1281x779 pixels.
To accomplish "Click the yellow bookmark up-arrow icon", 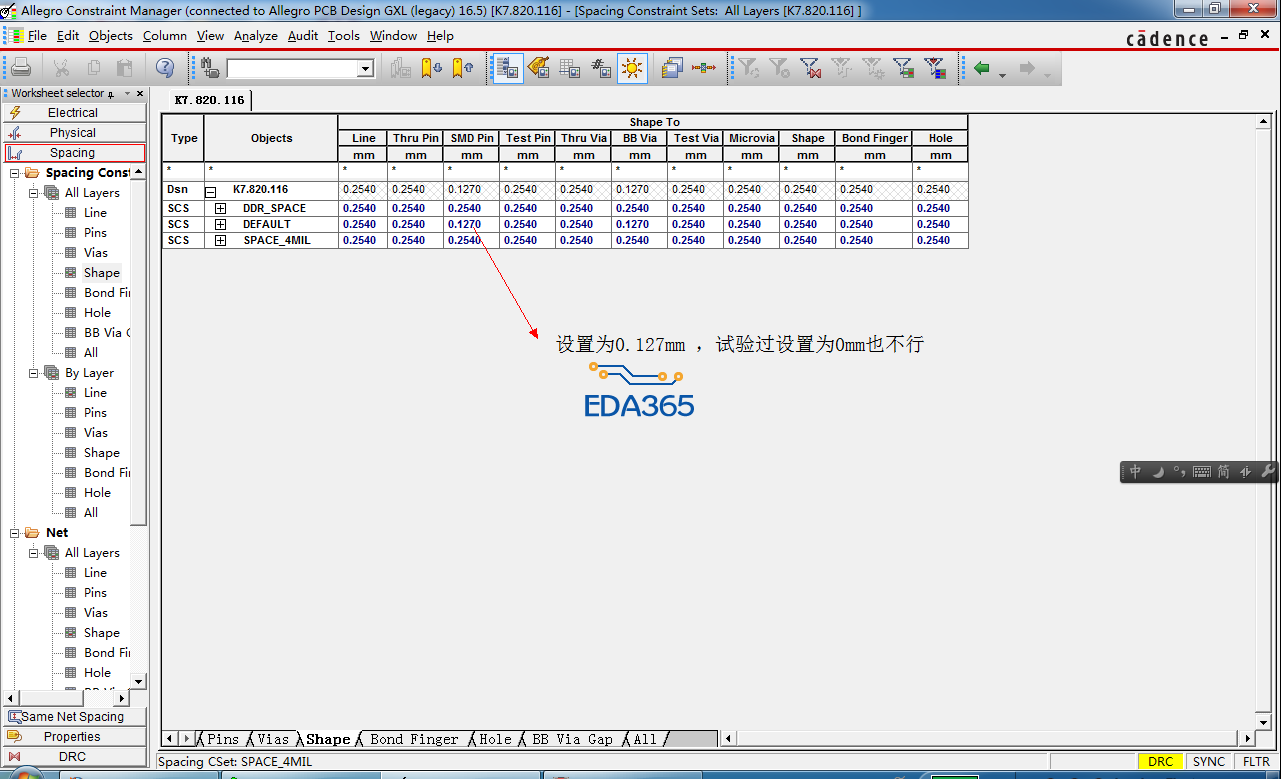I will pyautogui.click(x=462, y=68).
